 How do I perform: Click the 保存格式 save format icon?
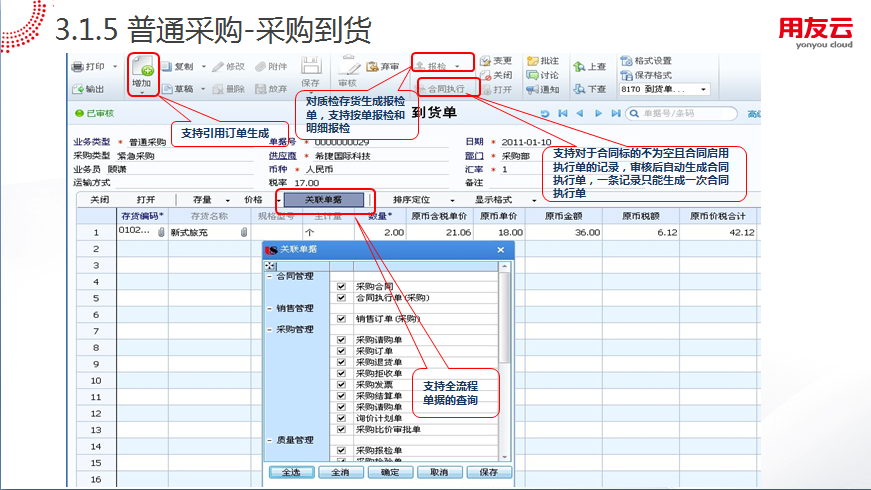(627, 75)
